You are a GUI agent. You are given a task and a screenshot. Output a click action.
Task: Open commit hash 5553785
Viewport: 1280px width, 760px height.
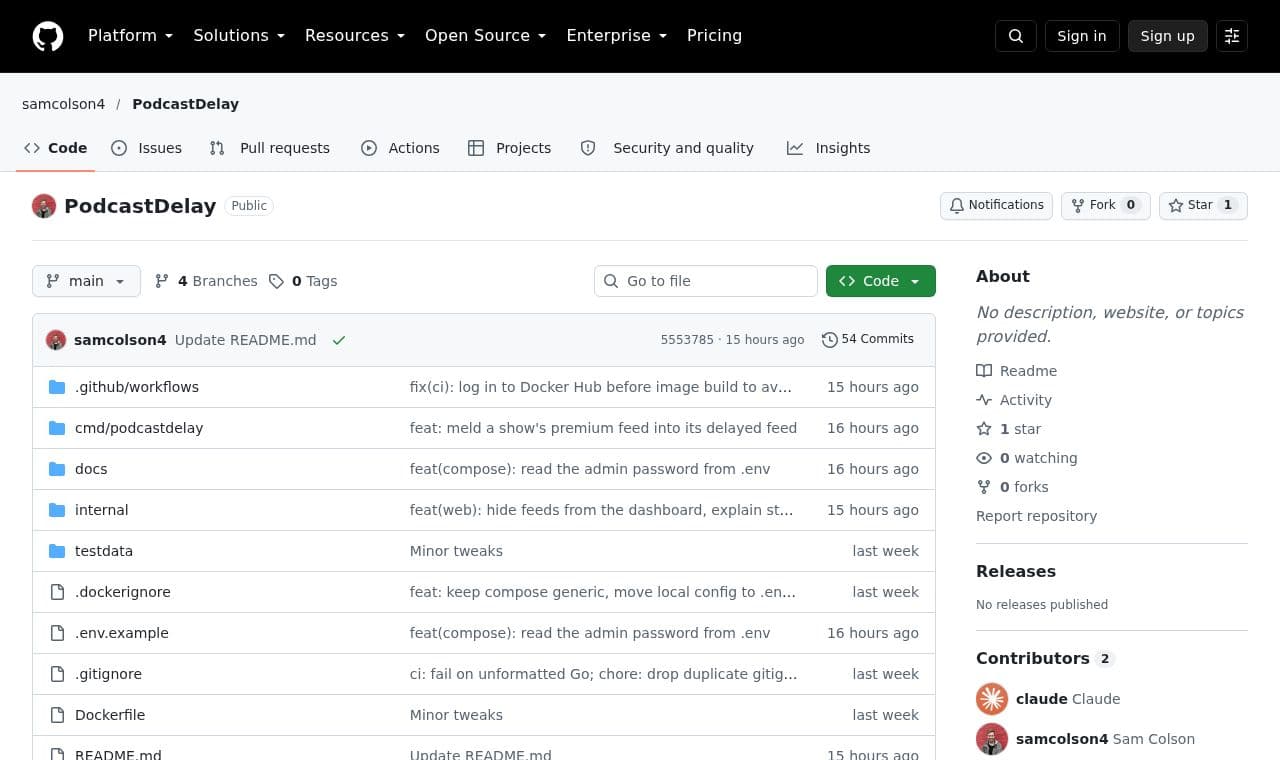pyautogui.click(x=687, y=340)
